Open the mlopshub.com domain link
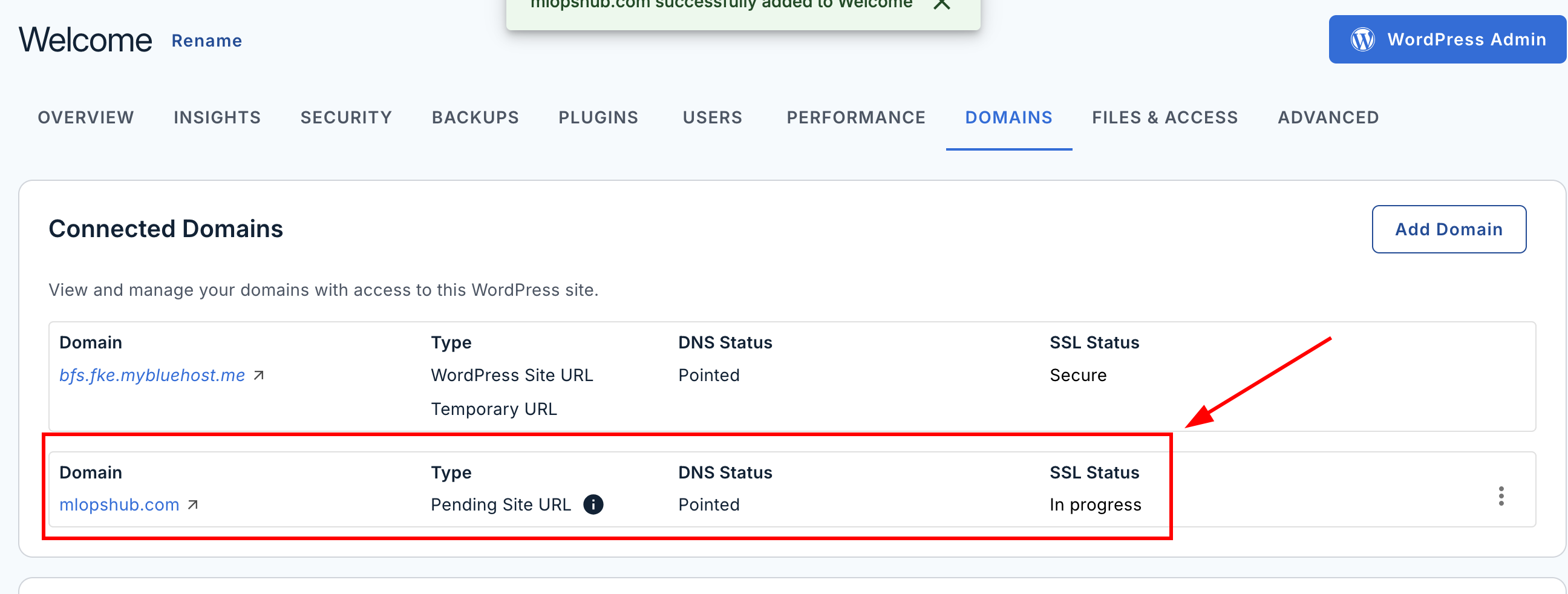The image size is (1568, 594). click(119, 504)
